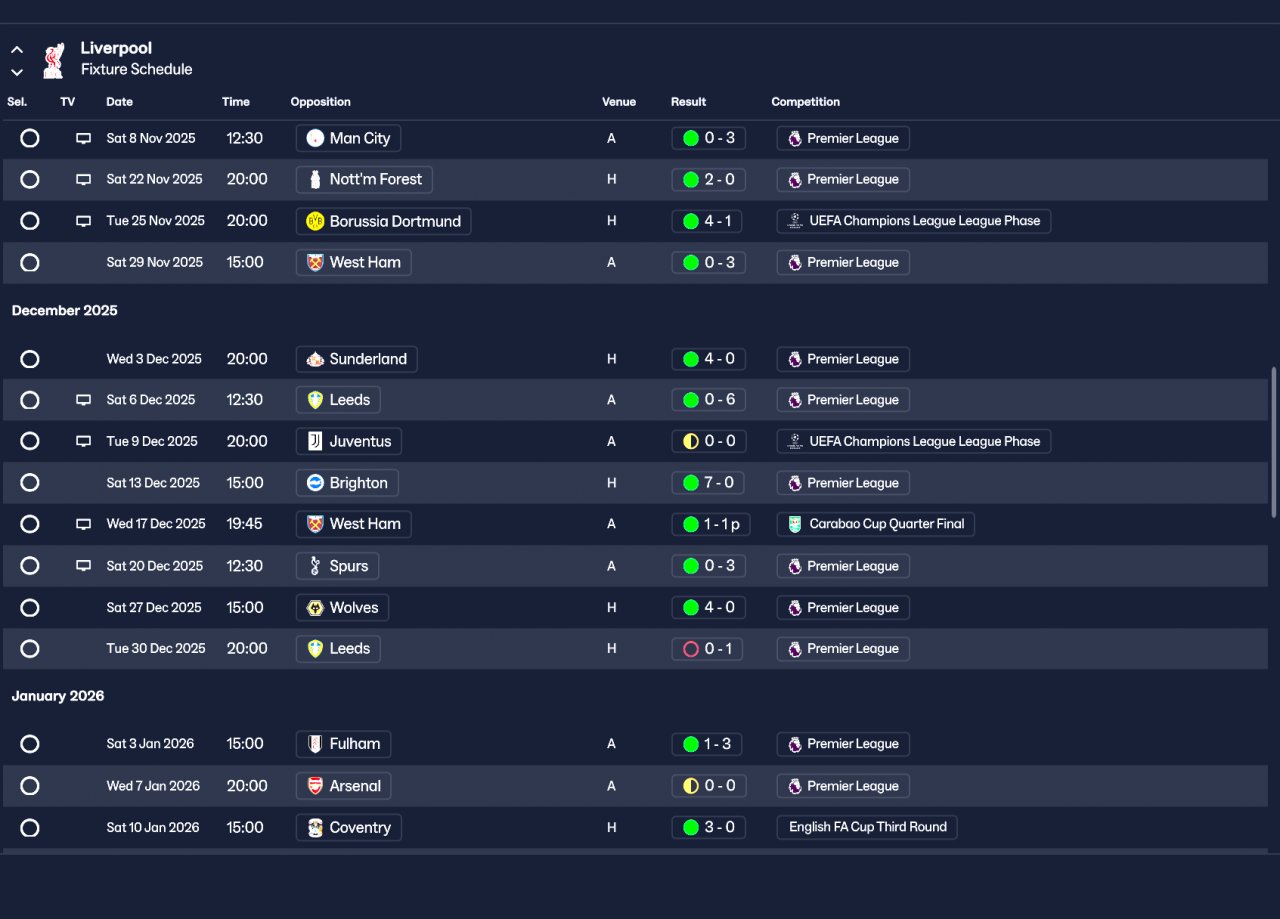
Task: Click the Wolves club badge icon
Action: click(x=315, y=608)
